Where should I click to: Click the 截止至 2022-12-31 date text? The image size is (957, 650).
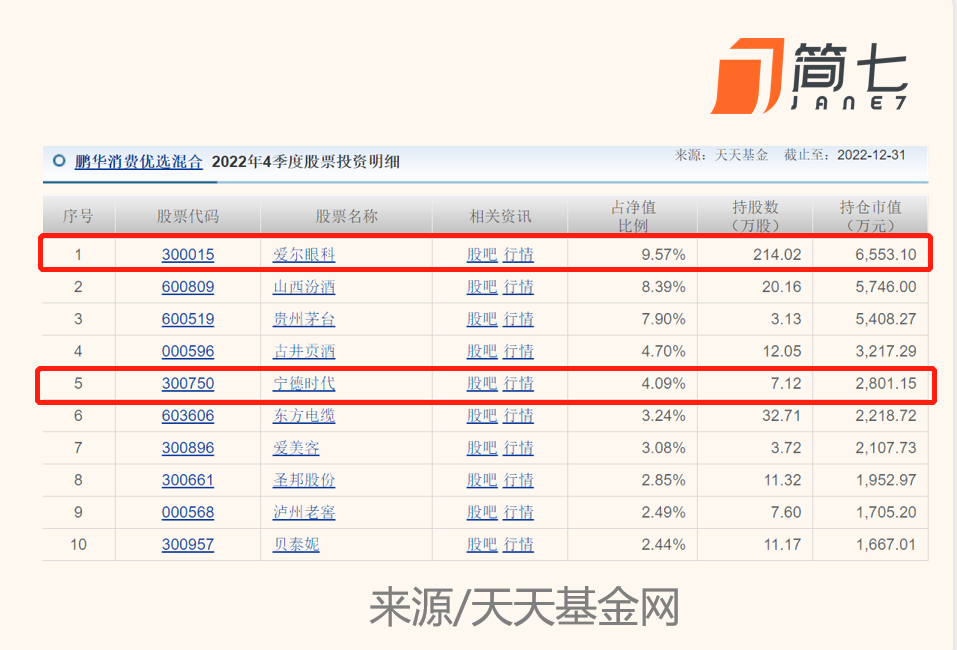pyautogui.click(x=845, y=155)
